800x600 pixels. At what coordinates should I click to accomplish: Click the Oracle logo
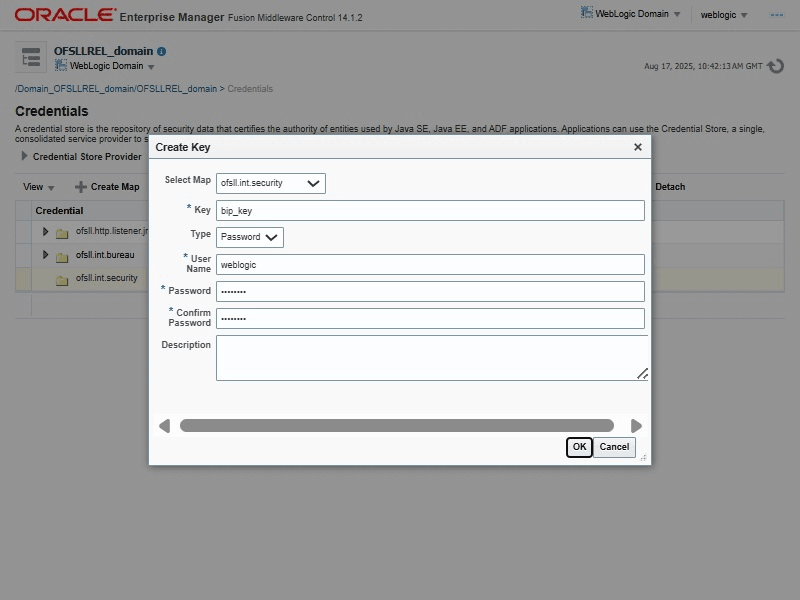[x=65, y=15]
